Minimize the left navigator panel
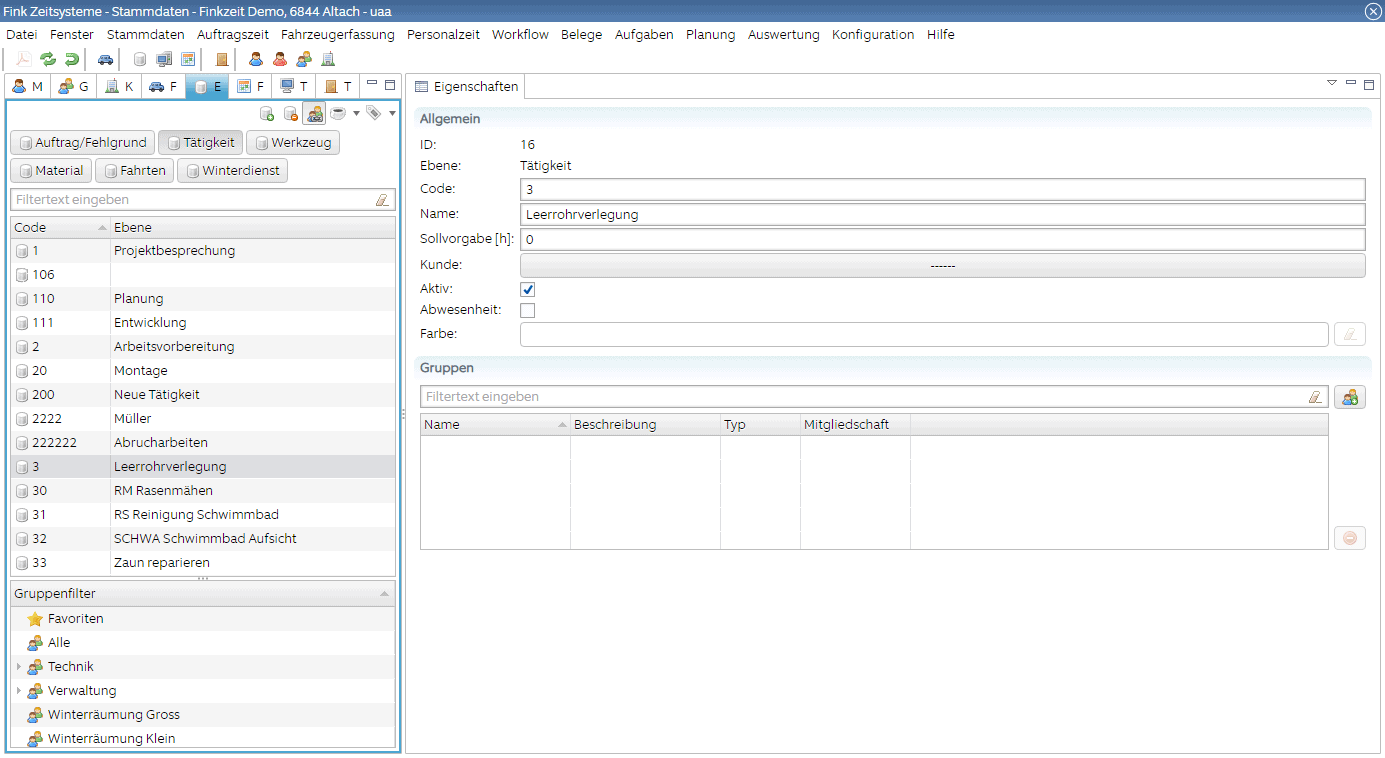This screenshot has height=758, width=1385. [373, 84]
